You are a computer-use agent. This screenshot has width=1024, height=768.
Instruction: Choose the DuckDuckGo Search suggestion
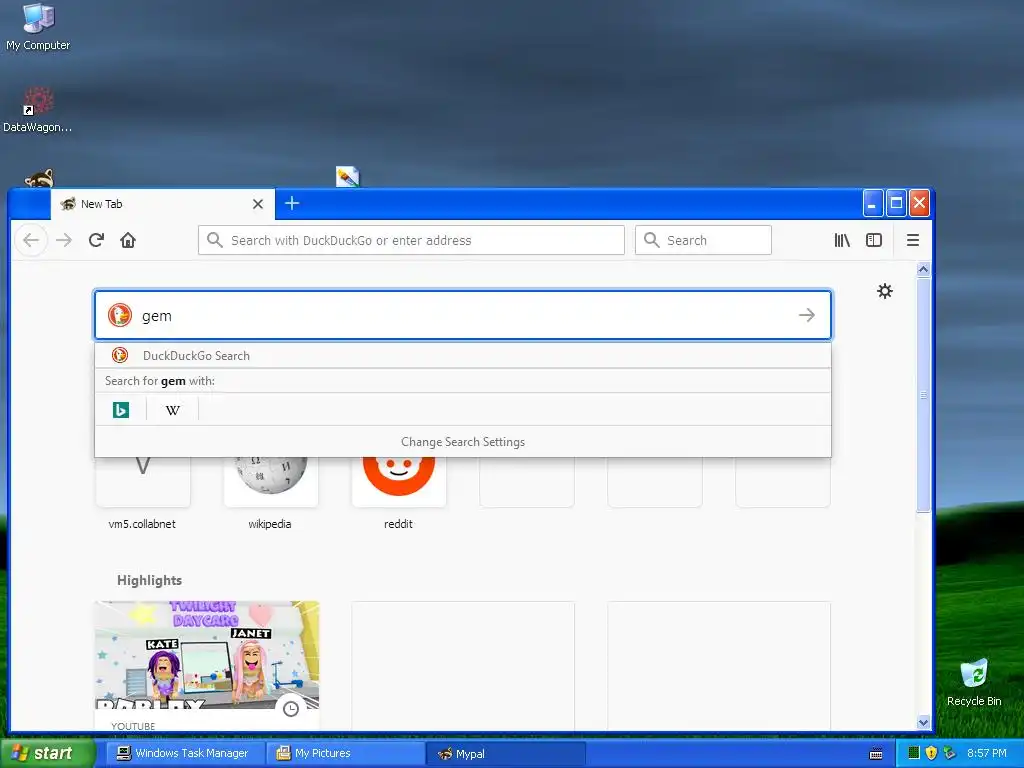tap(463, 356)
